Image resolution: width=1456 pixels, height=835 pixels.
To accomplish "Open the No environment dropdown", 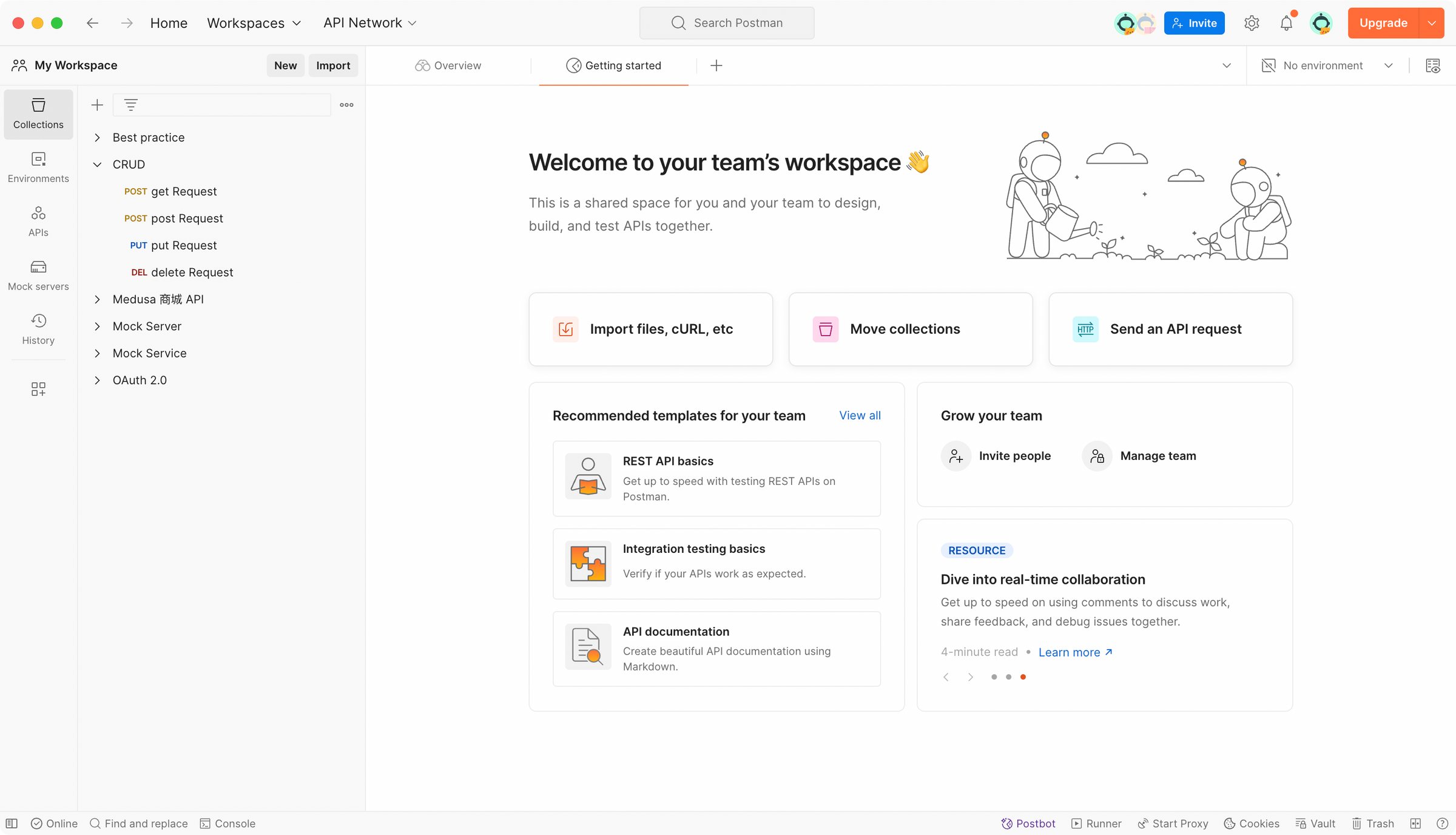I will [x=1328, y=66].
